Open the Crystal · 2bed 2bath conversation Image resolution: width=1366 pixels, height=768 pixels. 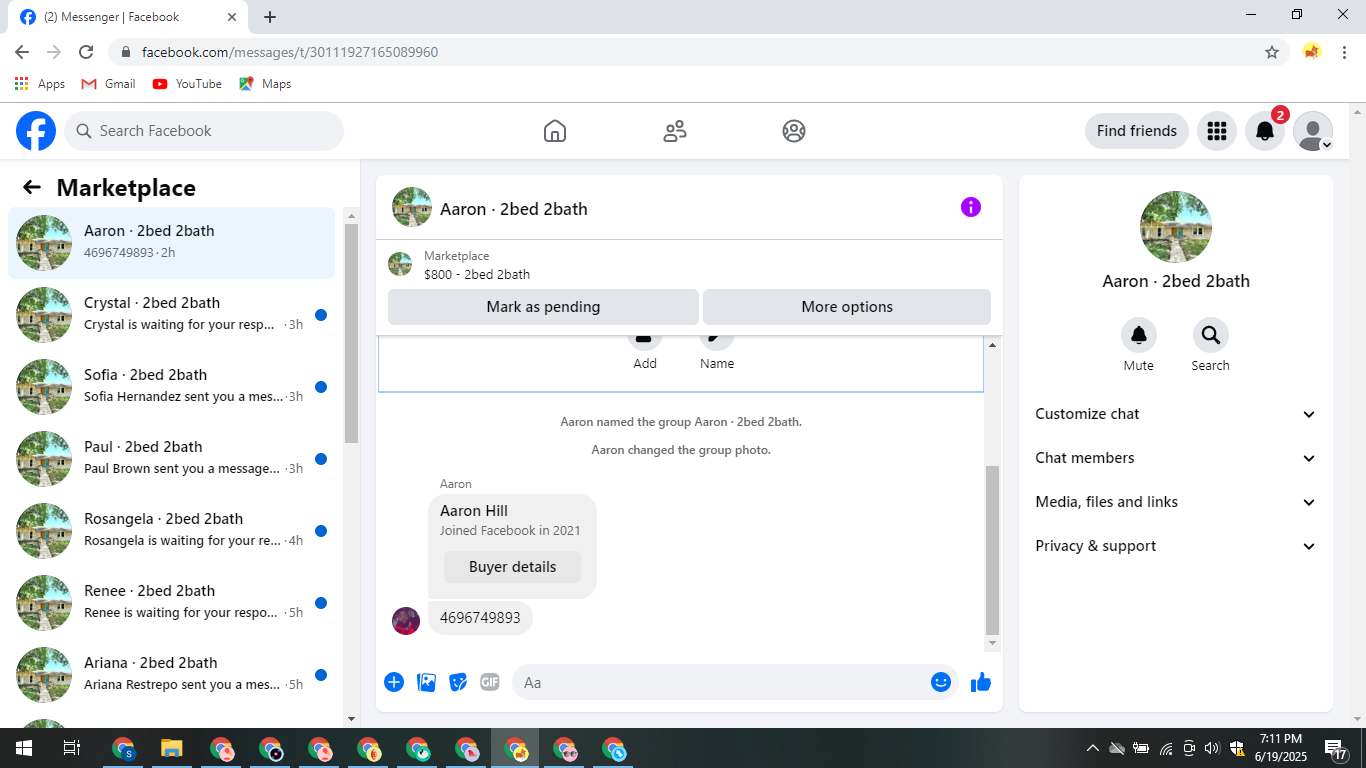171,315
